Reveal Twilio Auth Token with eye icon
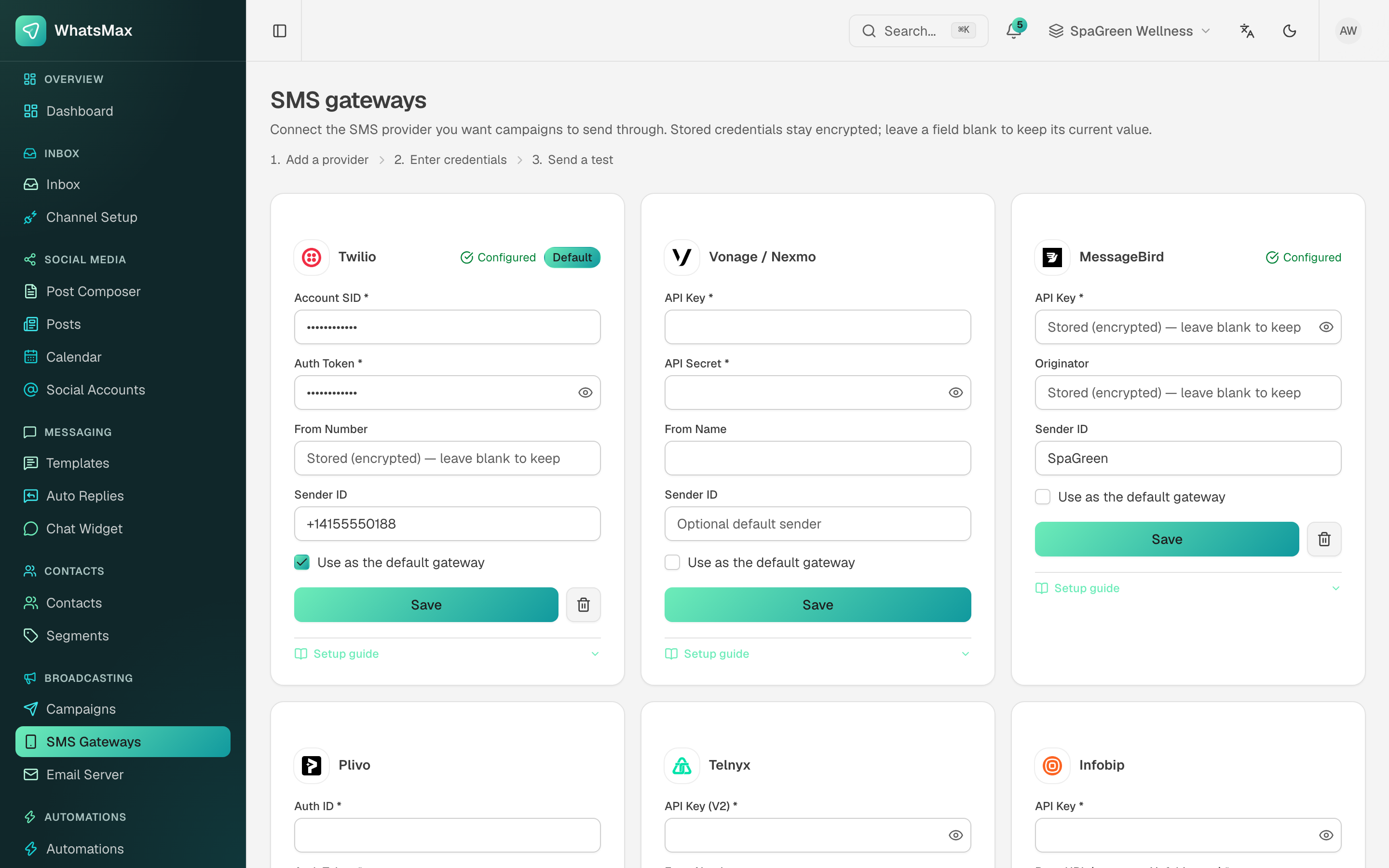1389x868 pixels. pos(585,393)
